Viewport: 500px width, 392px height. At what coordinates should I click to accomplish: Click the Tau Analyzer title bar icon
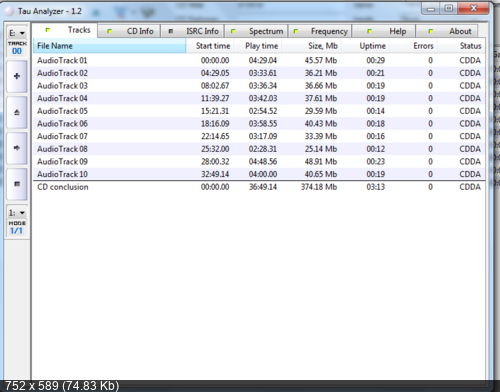(9, 11)
